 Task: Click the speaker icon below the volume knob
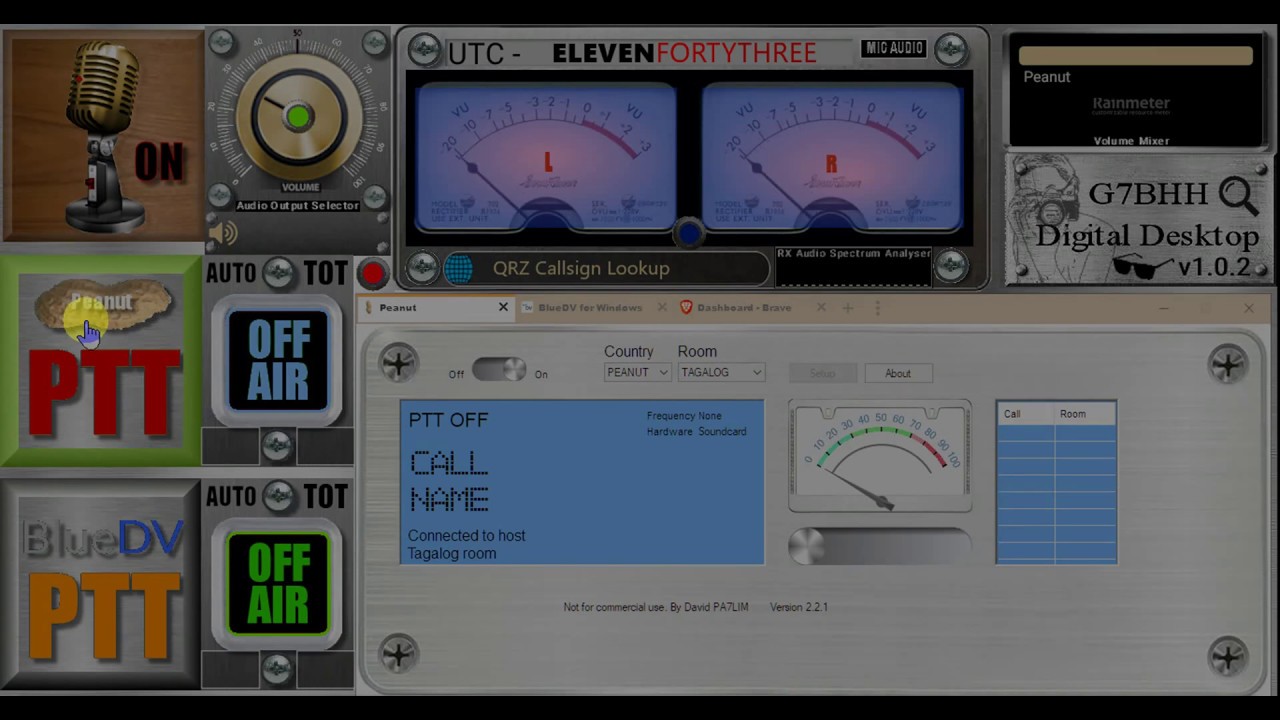(x=223, y=233)
